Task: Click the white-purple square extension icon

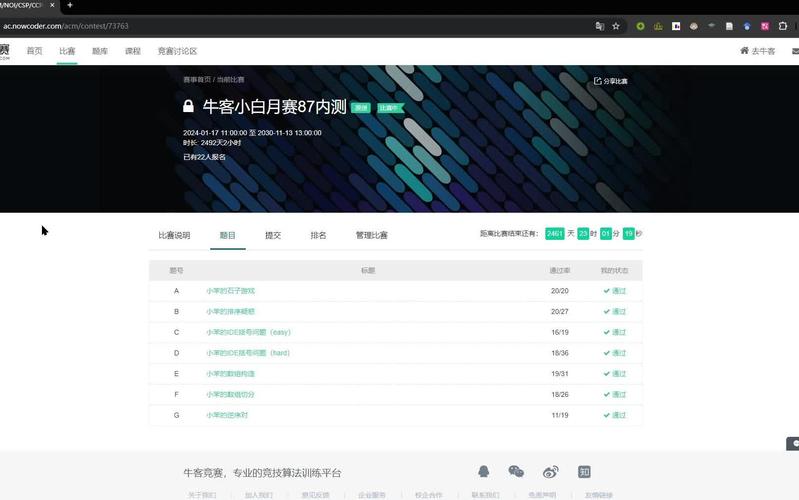Action: [x=676, y=26]
